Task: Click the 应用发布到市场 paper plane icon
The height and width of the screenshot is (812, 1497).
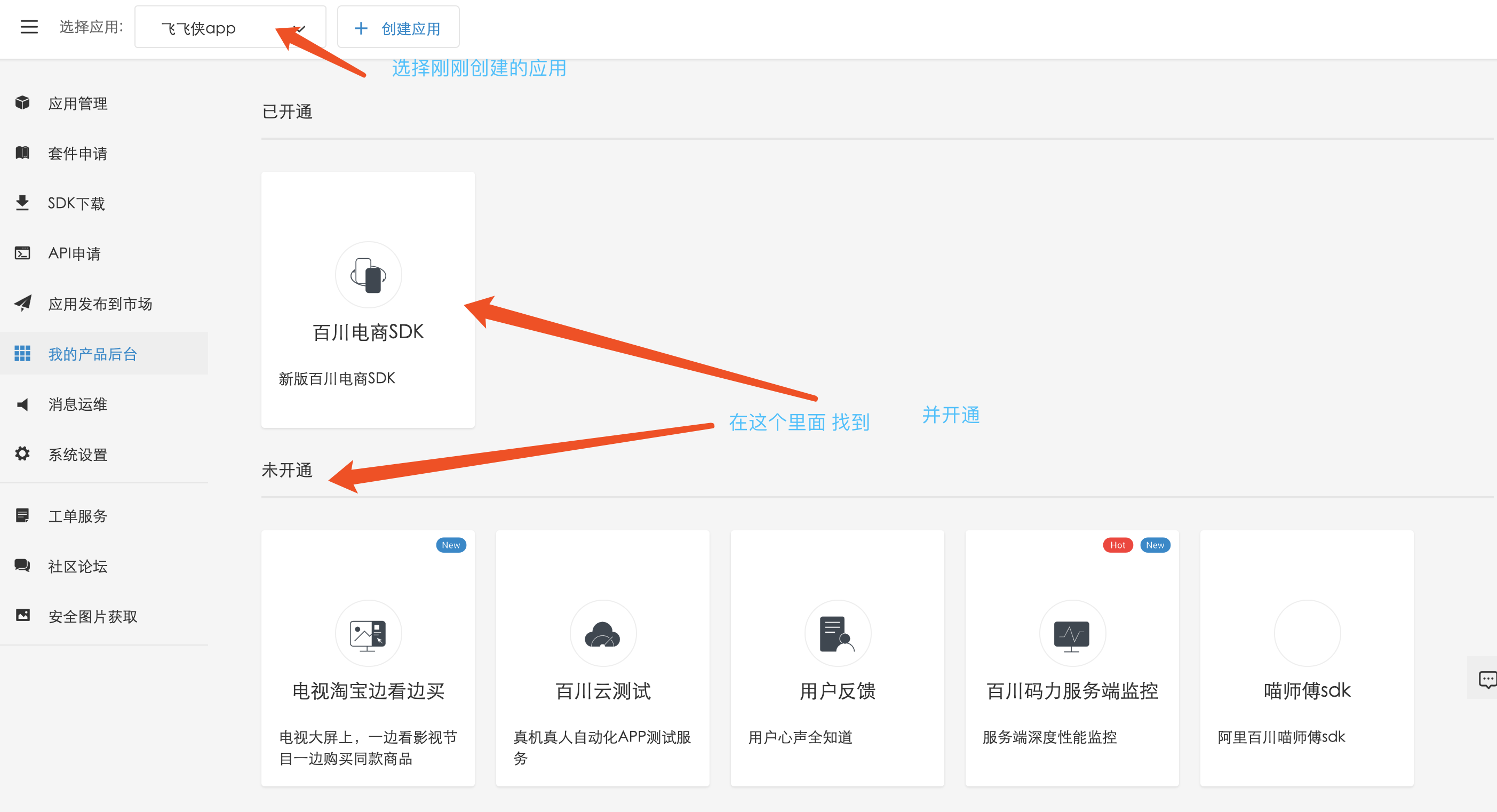Action: [22, 303]
